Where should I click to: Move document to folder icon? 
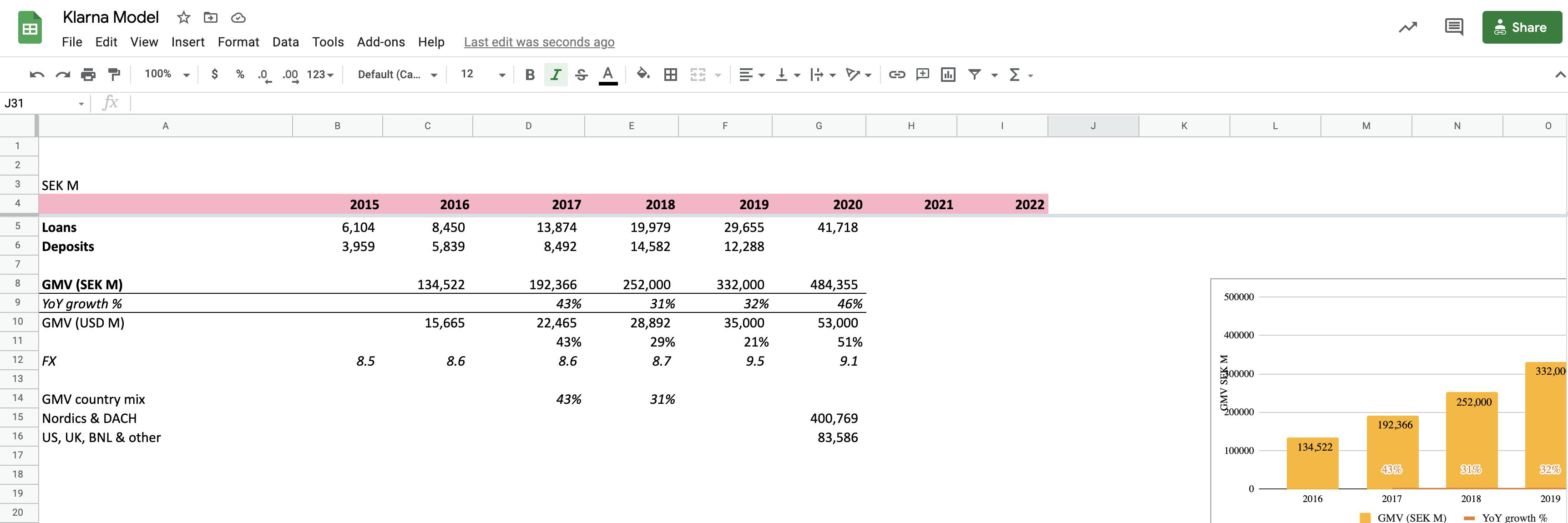tap(211, 18)
